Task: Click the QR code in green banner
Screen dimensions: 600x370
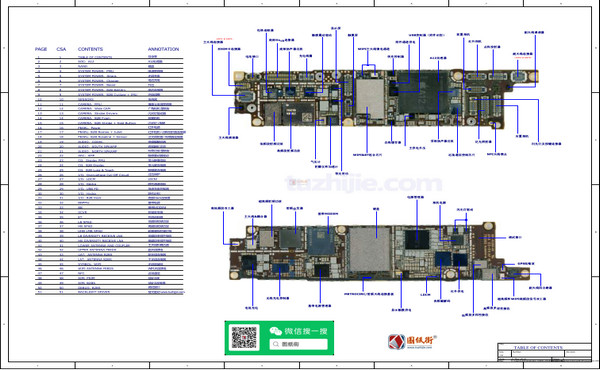Action: coord(244,337)
